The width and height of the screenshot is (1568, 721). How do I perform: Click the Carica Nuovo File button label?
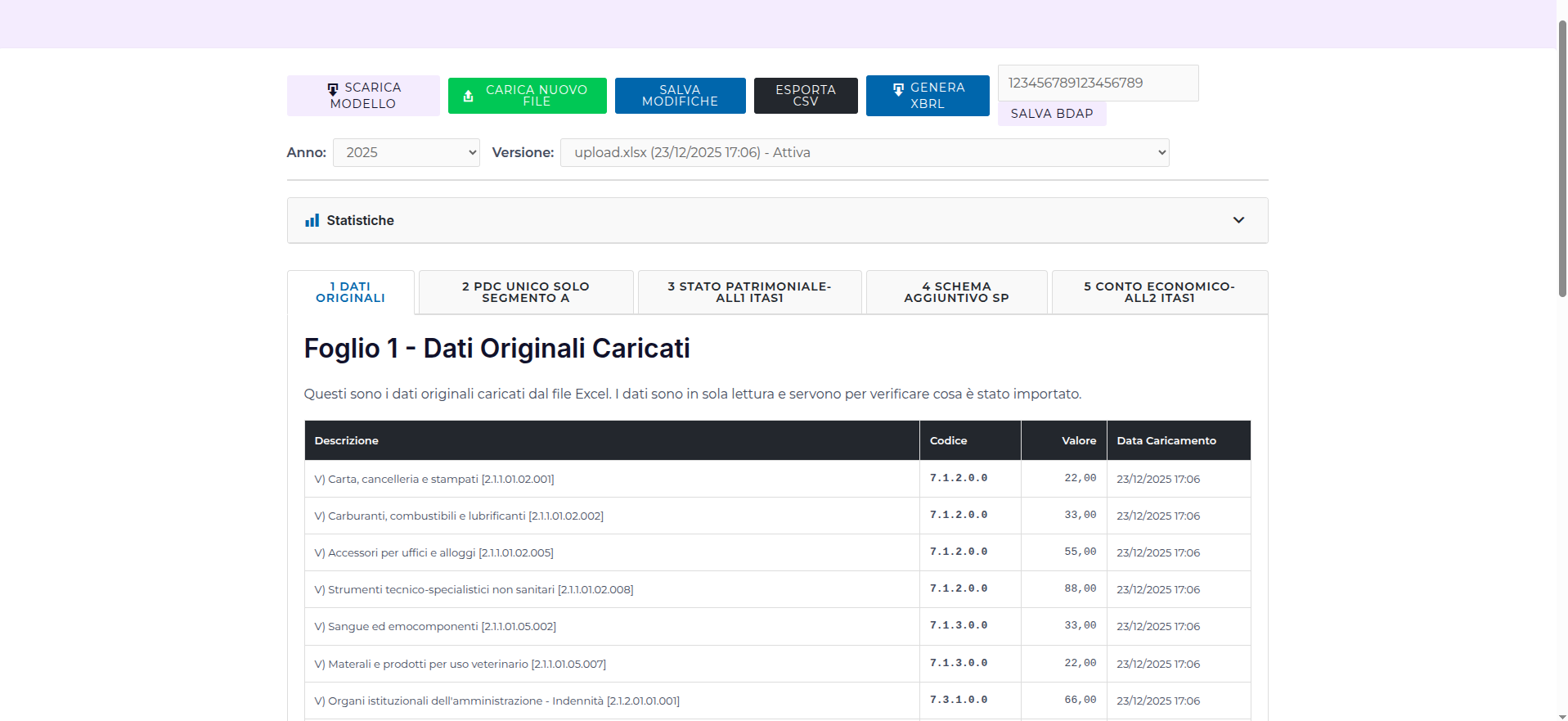tap(537, 96)
